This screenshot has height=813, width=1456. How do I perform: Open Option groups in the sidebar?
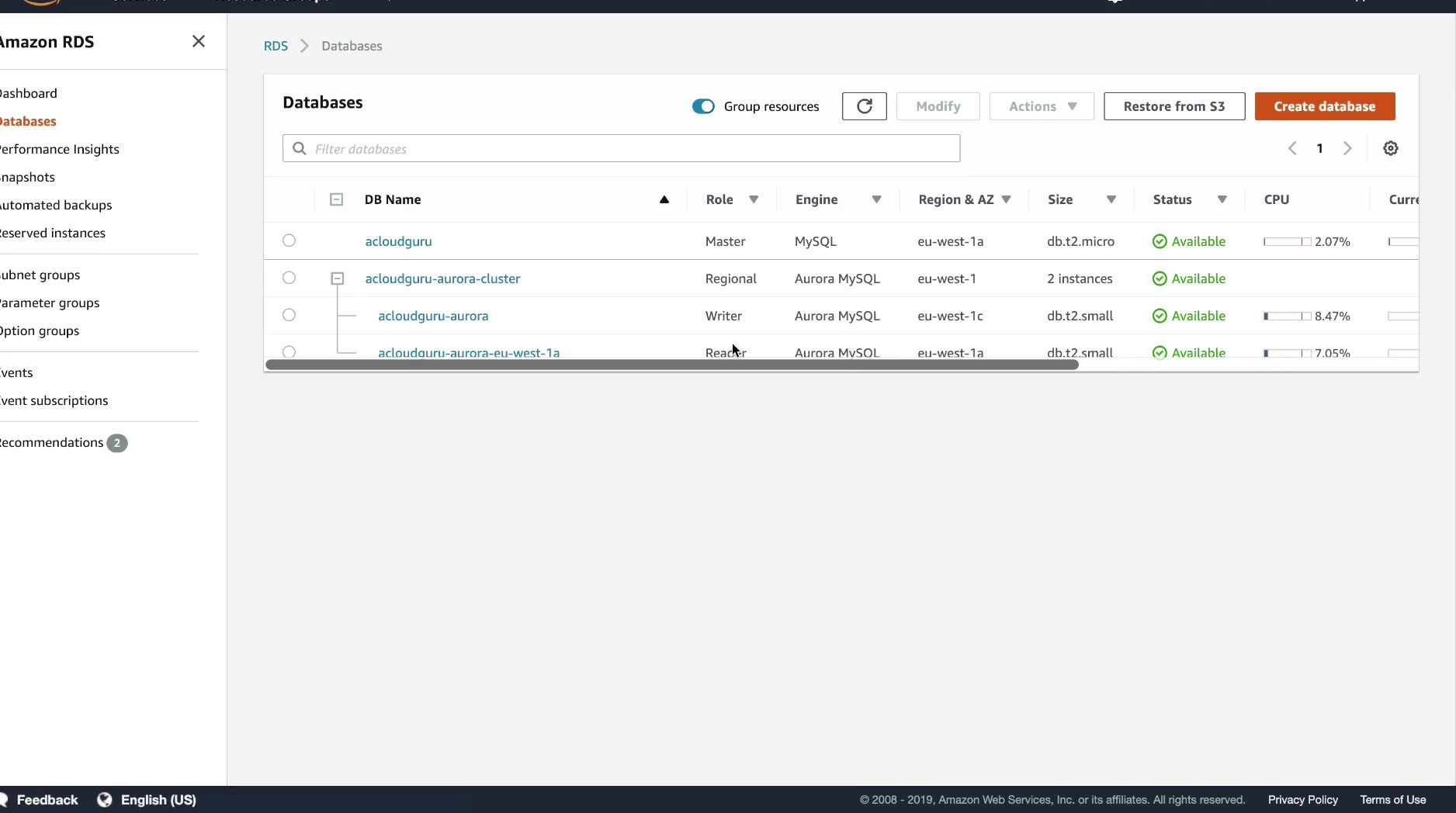click(x=40, y=330)
